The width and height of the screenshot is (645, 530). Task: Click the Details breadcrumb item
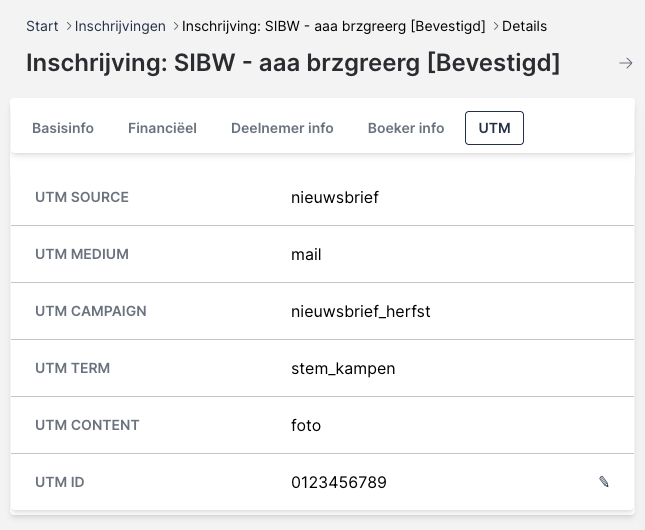pyautogui.click(x=524, y=26)
